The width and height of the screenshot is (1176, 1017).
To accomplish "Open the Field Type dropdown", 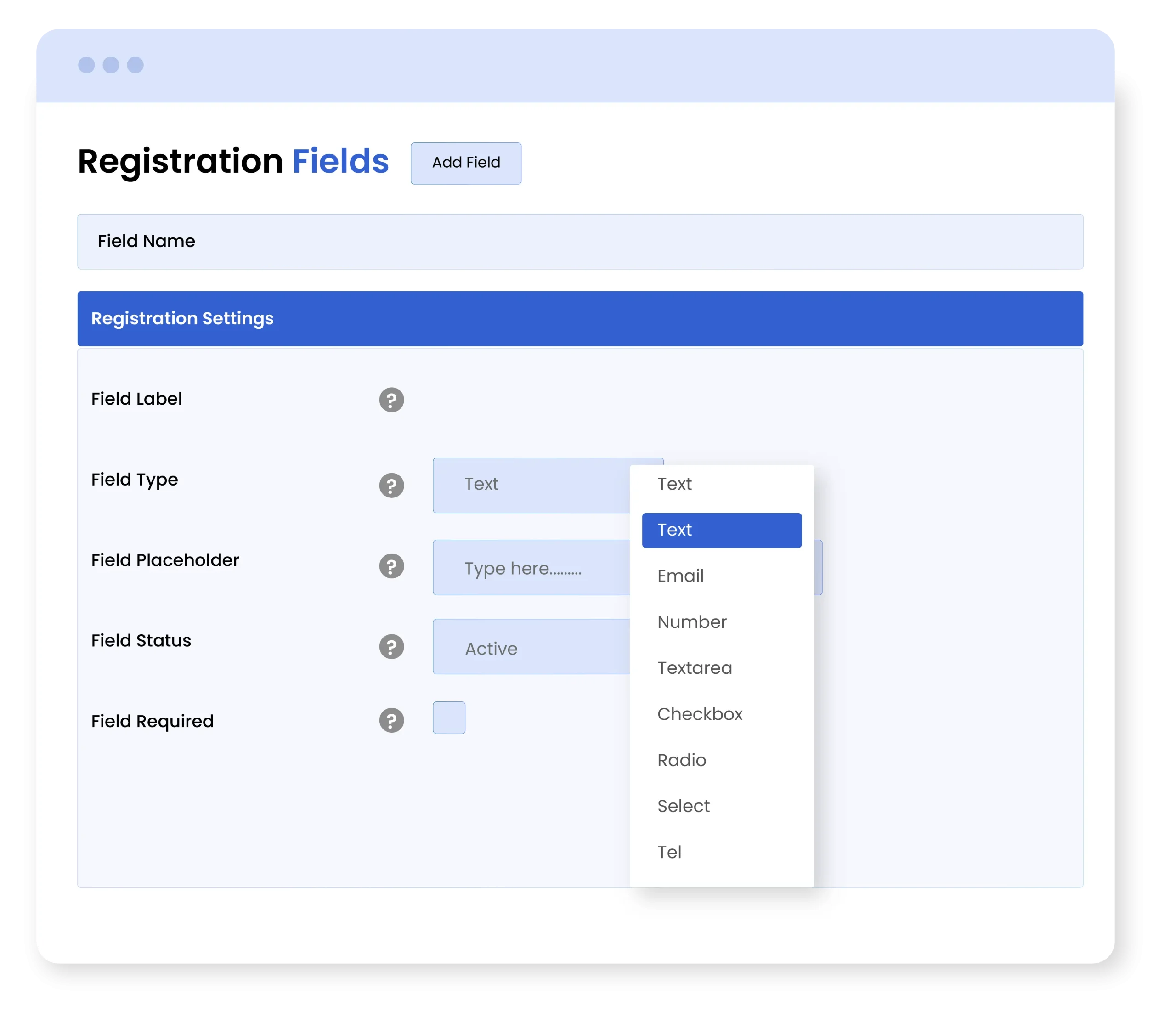I will tap(531, 485).
